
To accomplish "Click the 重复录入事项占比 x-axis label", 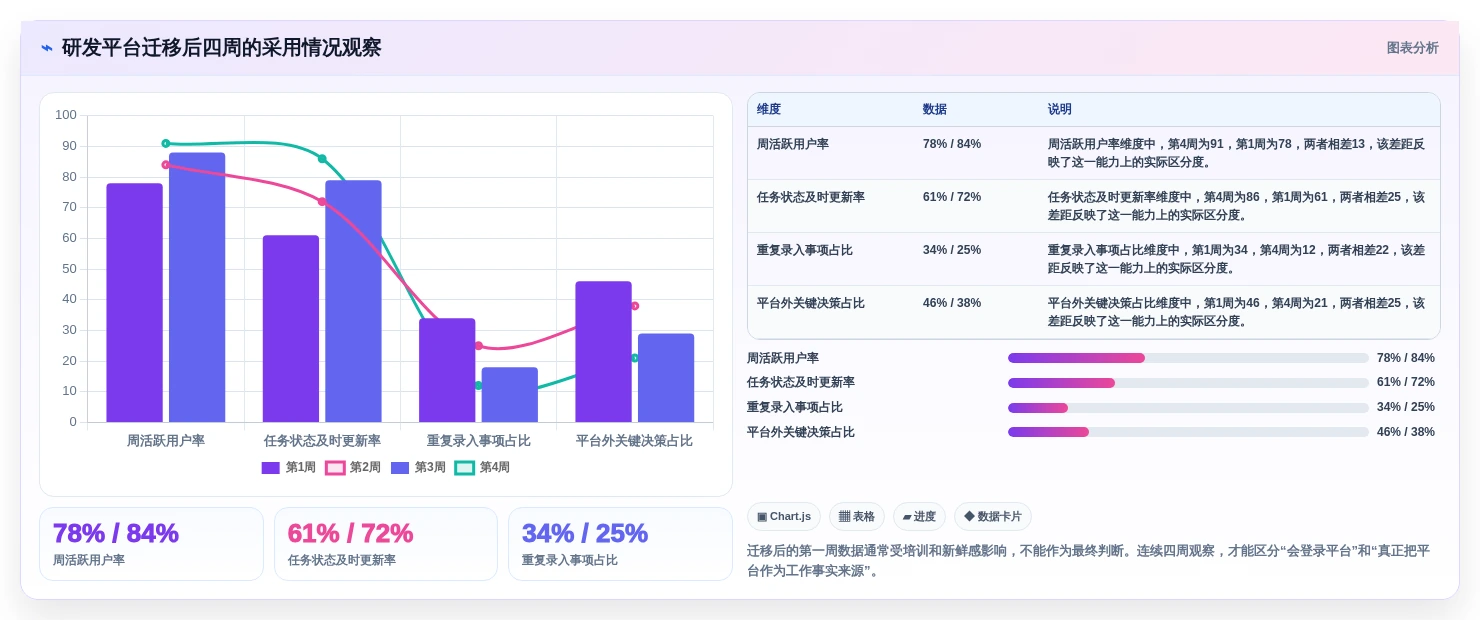I will click(478, 440).
